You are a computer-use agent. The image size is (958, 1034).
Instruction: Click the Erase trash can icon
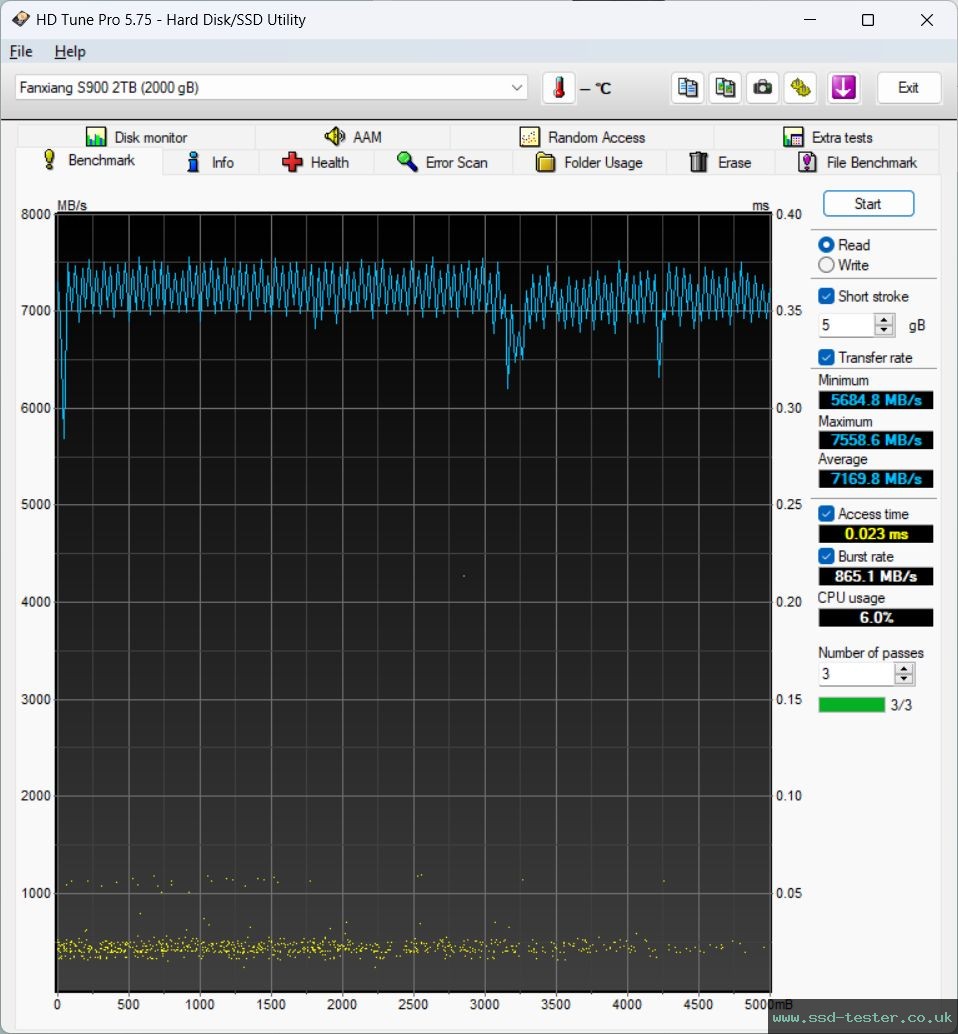coord(698,162)
